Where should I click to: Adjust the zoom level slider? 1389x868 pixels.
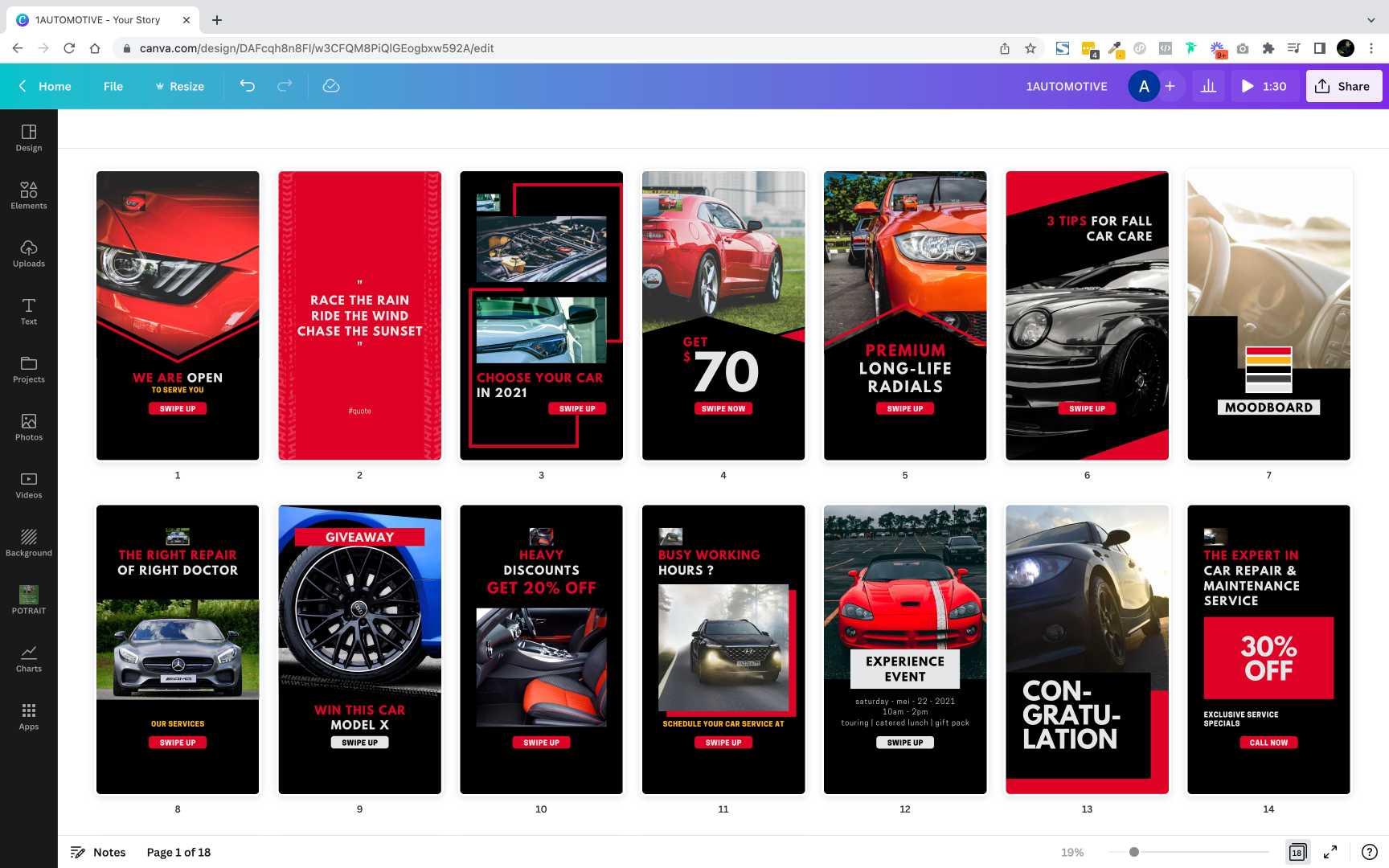pos(1133,852)
